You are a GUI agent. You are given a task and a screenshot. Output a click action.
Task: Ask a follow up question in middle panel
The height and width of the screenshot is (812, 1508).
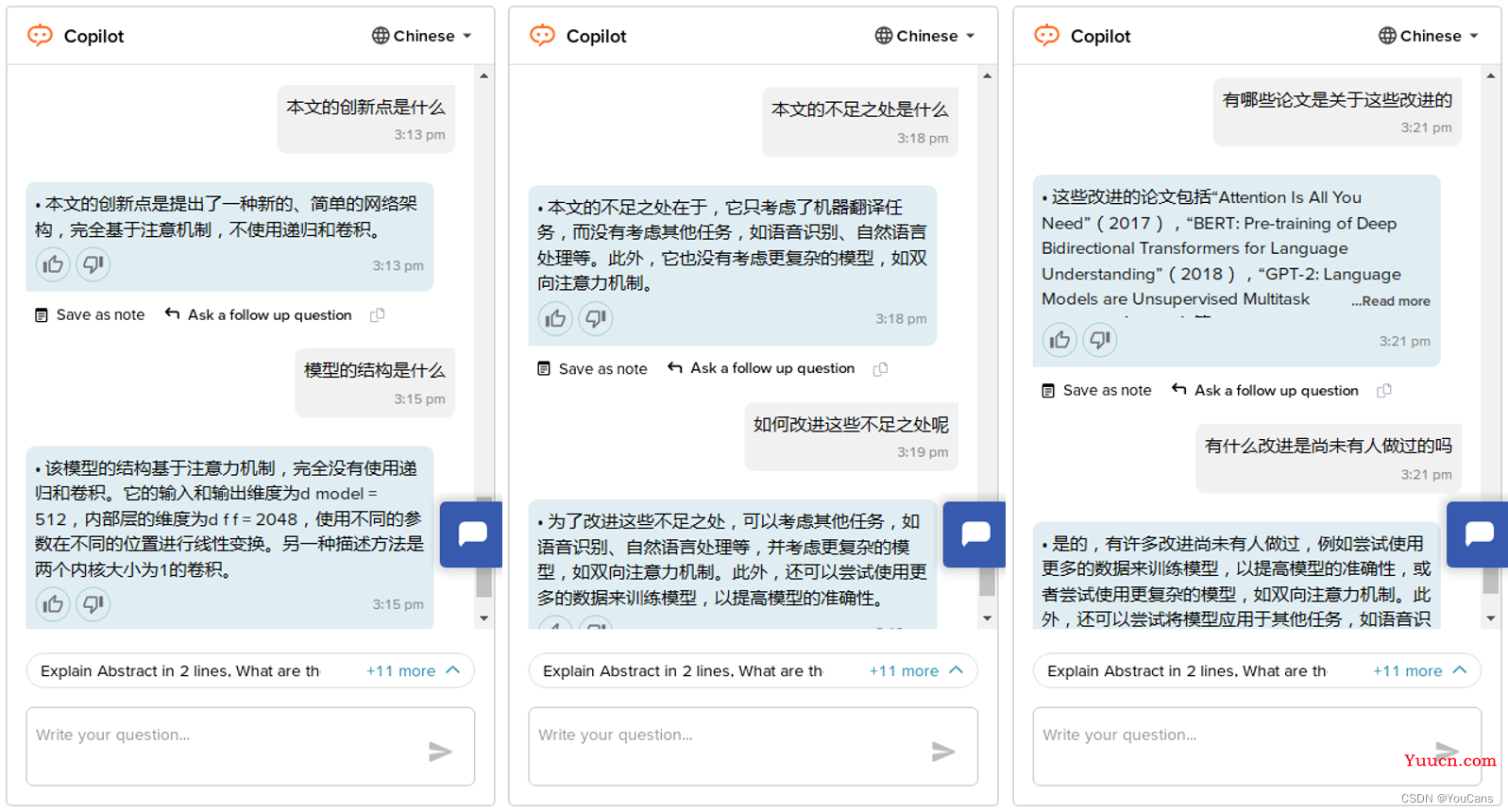[761, 369]
